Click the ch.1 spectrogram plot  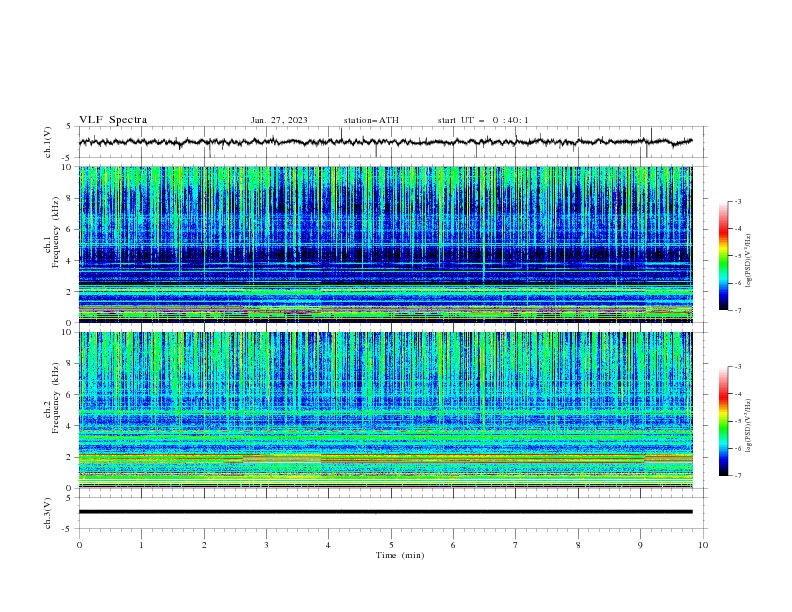(x=385, y=244)
